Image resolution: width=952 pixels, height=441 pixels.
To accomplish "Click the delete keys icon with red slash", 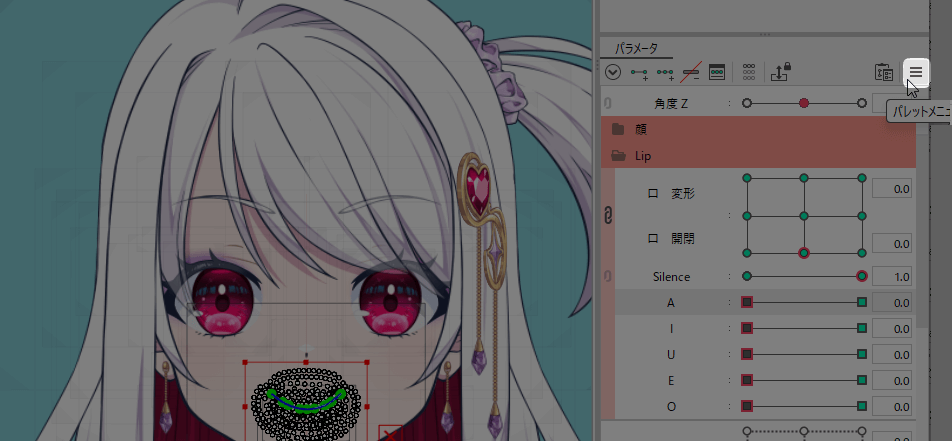I will pyautogui.click(x=691, y=72).
